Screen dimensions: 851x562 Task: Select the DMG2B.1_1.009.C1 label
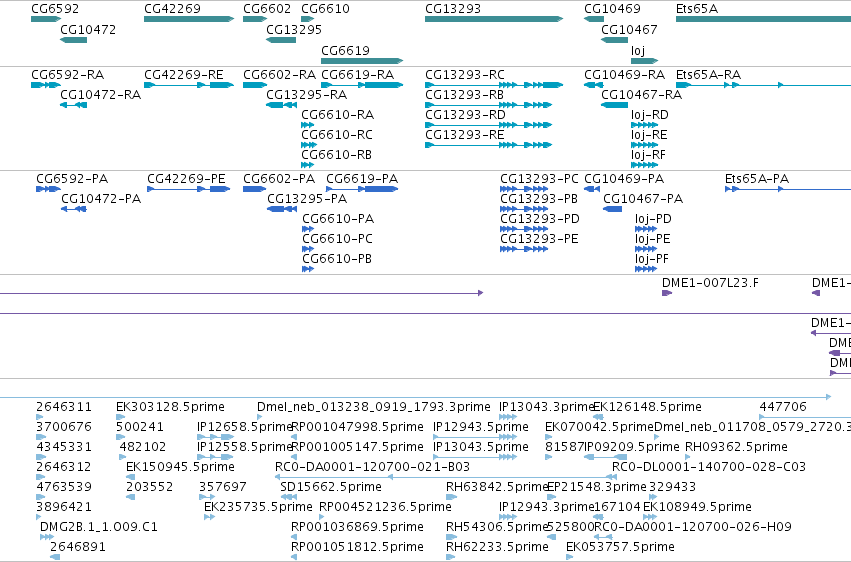click(98, 527)
